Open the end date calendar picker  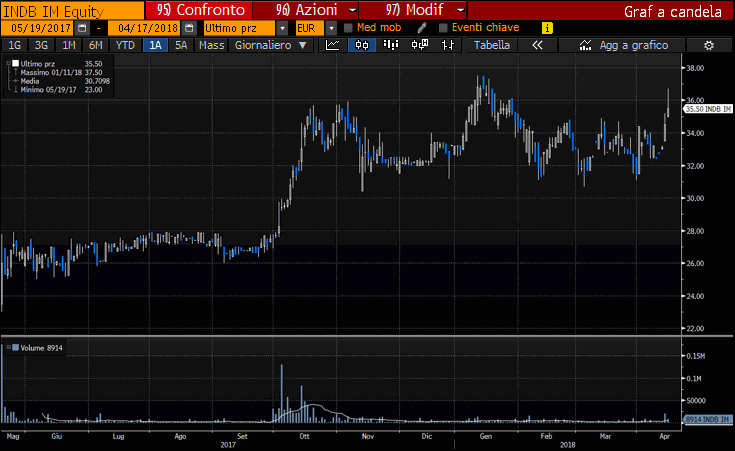[x=189, y=28]
